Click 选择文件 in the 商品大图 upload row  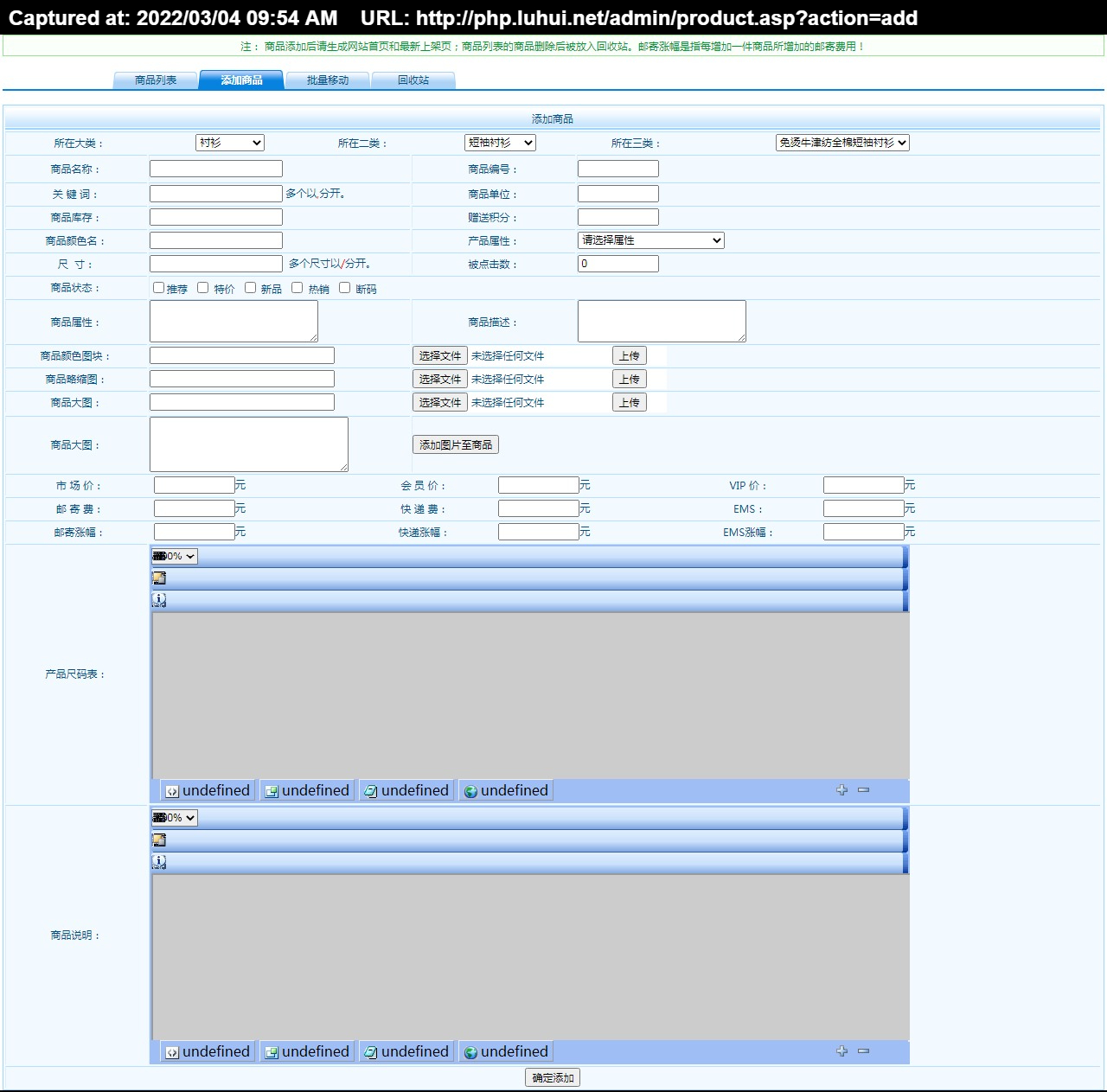[440, 402]
